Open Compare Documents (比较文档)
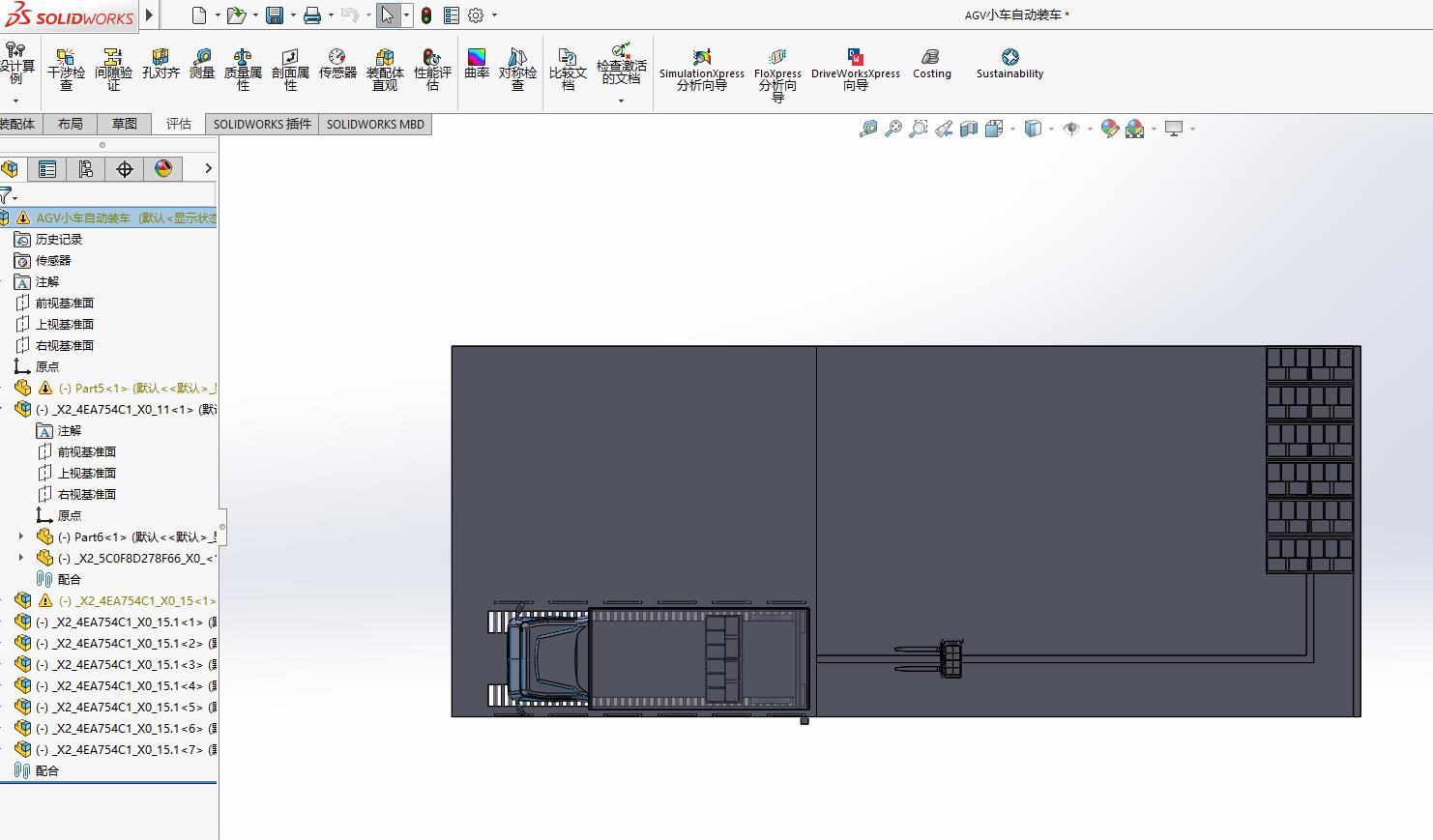1433x840 pixels. [x=568, y=70]
